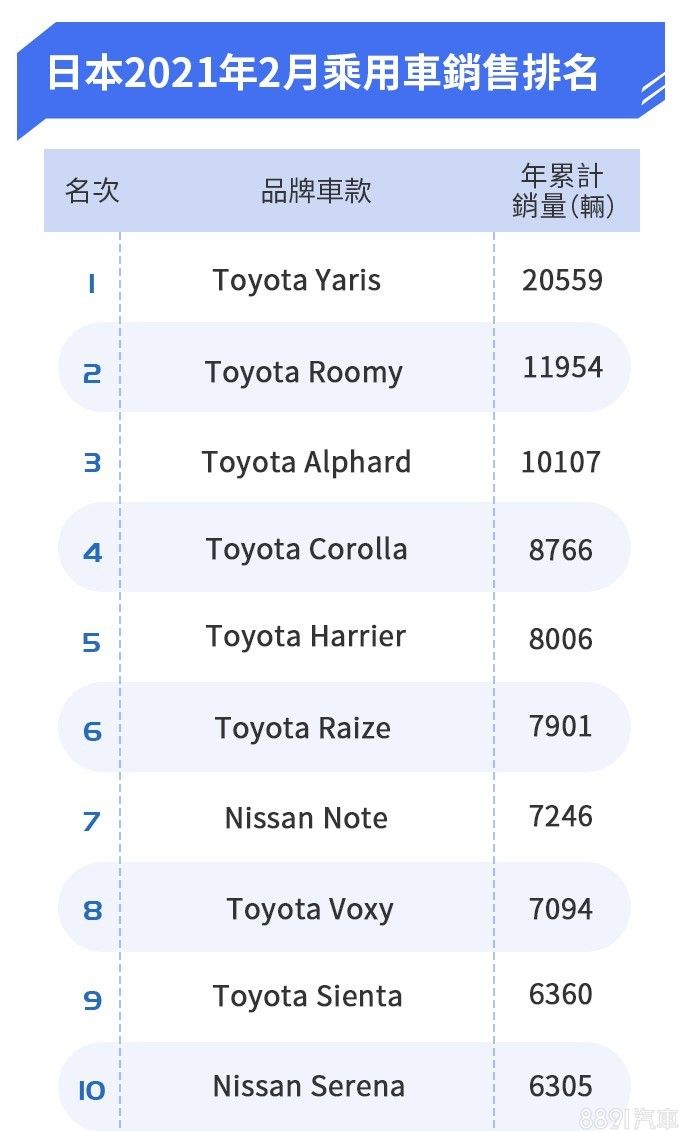679x1131 pixels.
Task: Select the Toyota Harrier entry
Action: [306, 637]
